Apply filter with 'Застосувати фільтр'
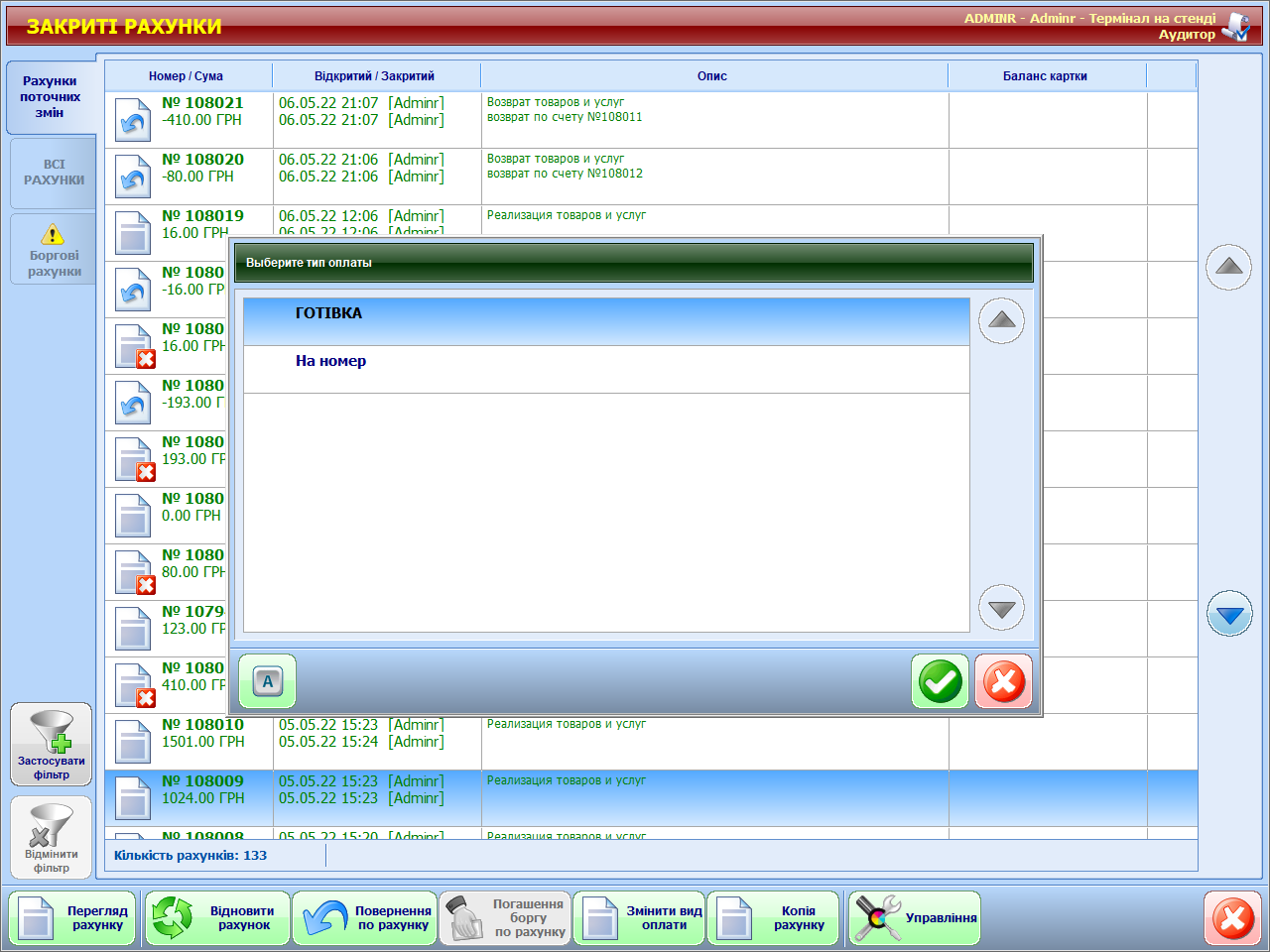Viewport: 1270px width, 952px height. point(52,744)
